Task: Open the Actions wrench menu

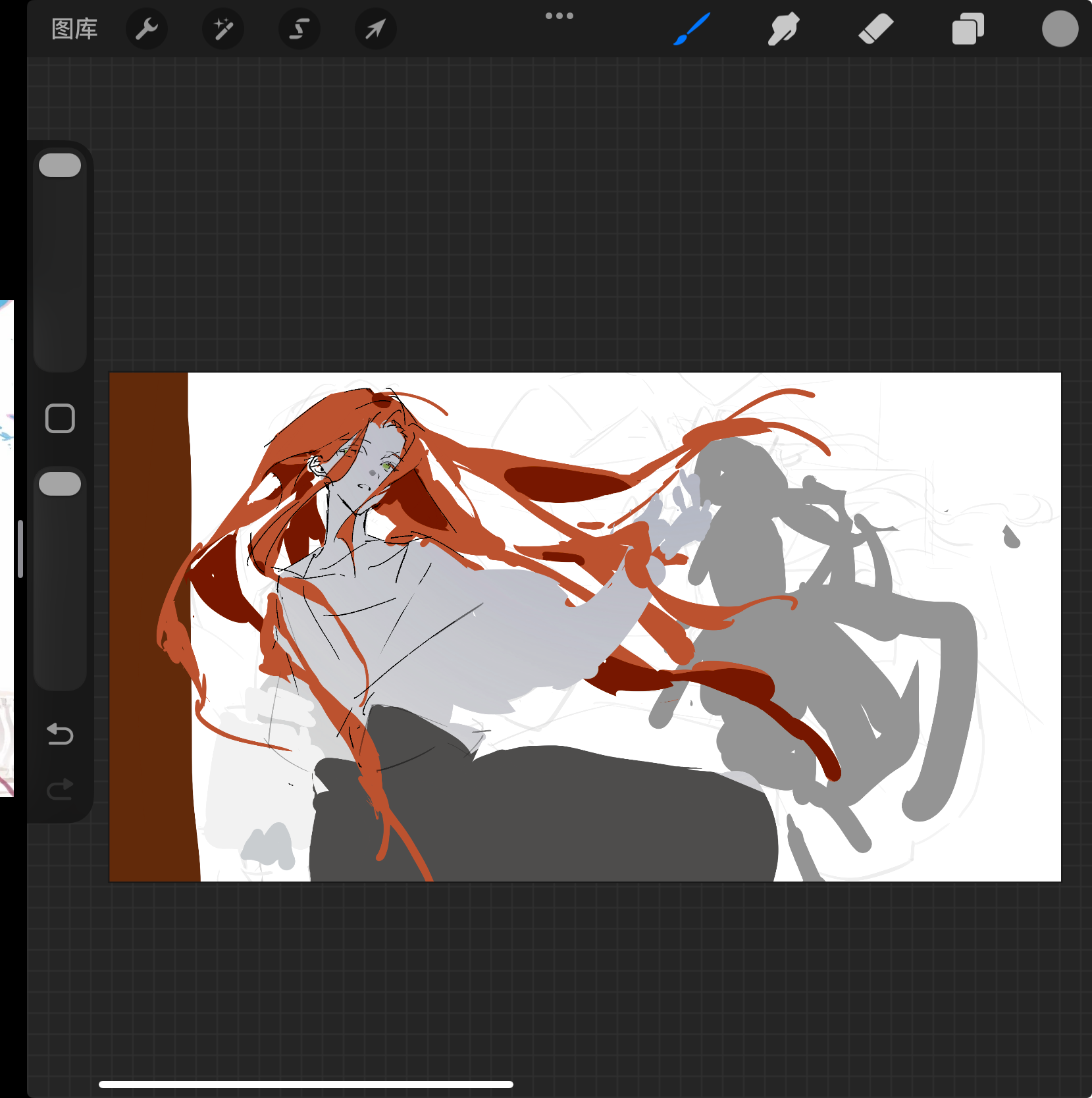Action: 146,29
